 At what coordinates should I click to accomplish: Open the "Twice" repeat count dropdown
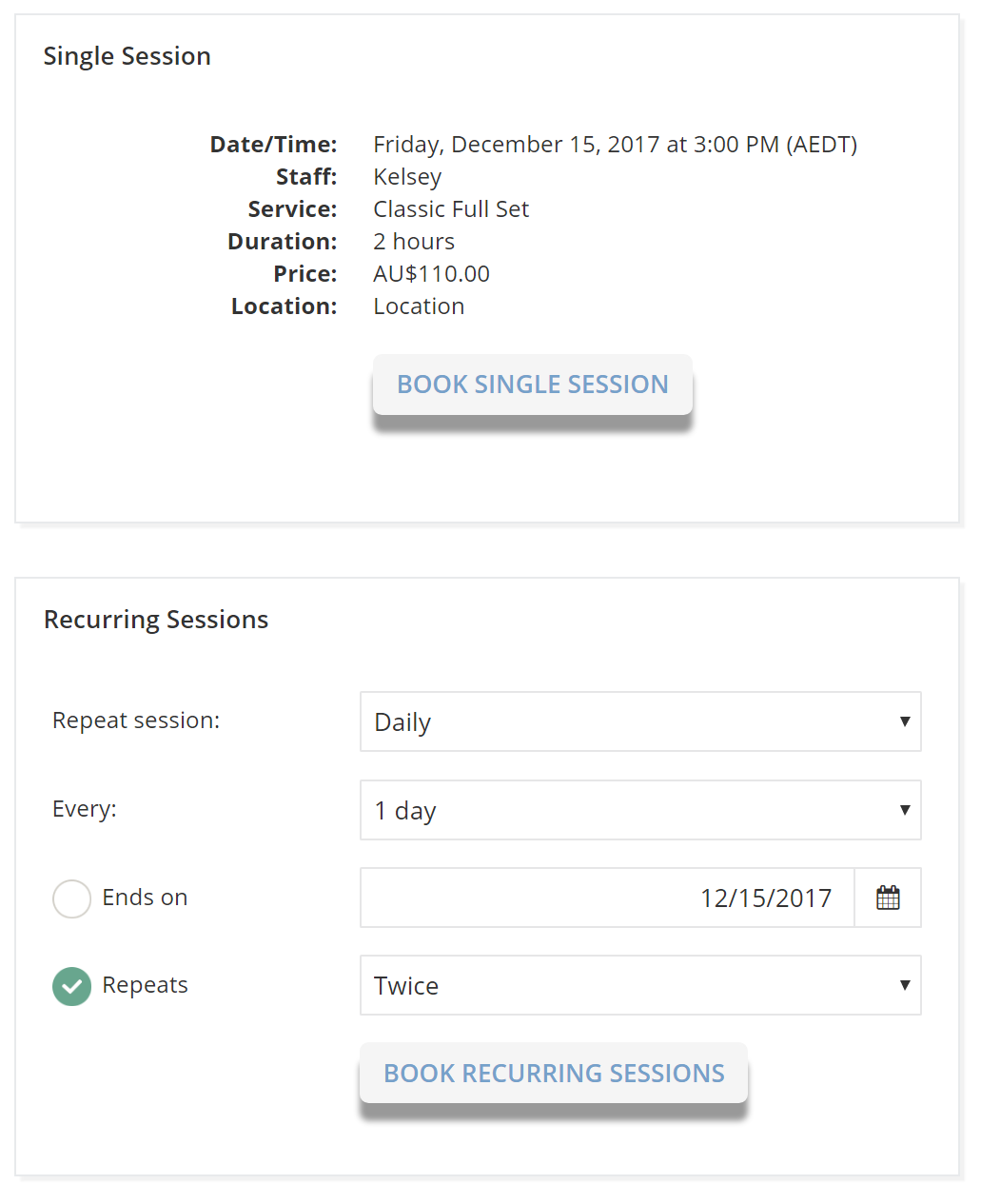coord(639,985)
